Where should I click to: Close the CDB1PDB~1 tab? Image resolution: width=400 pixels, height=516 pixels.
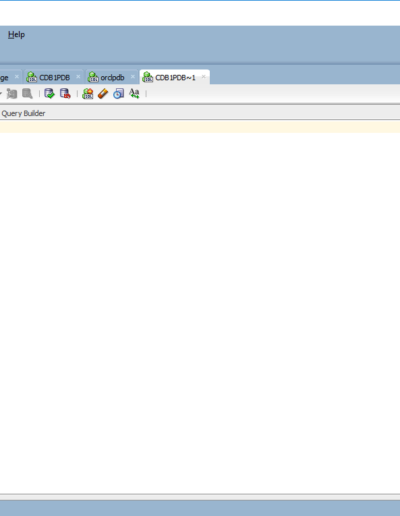tap(203, 77)
